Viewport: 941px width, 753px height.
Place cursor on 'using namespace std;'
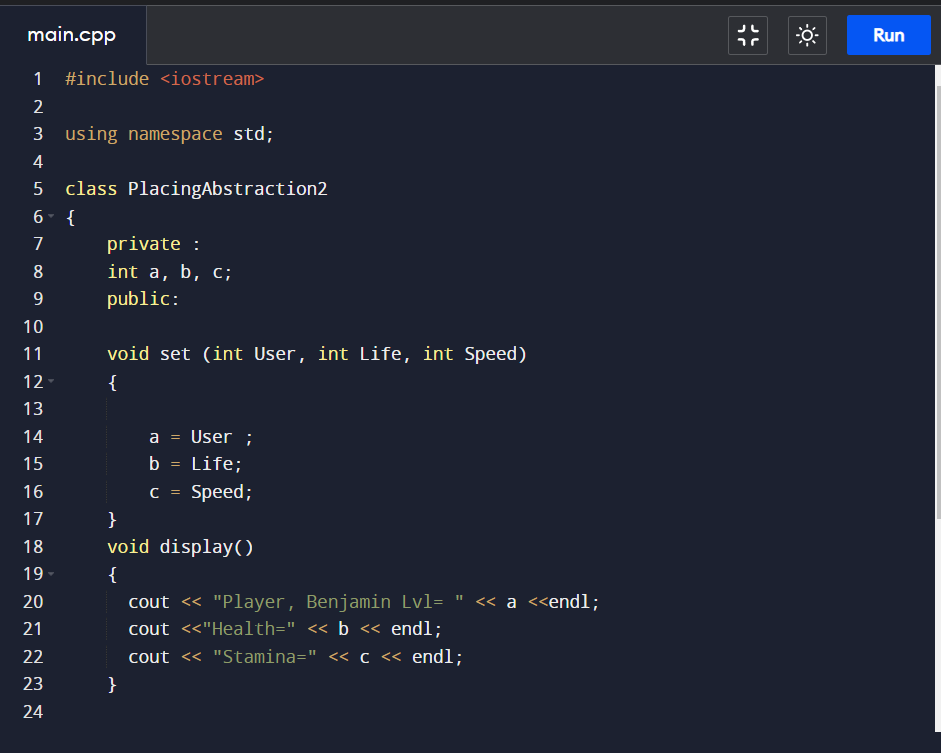169,134
